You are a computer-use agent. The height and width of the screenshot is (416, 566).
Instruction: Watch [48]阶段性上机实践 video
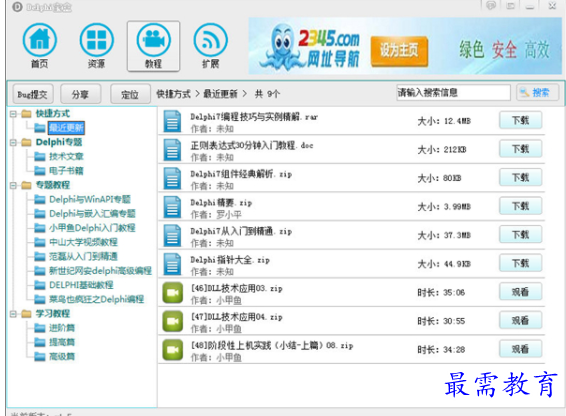click(x=521, y=349)
